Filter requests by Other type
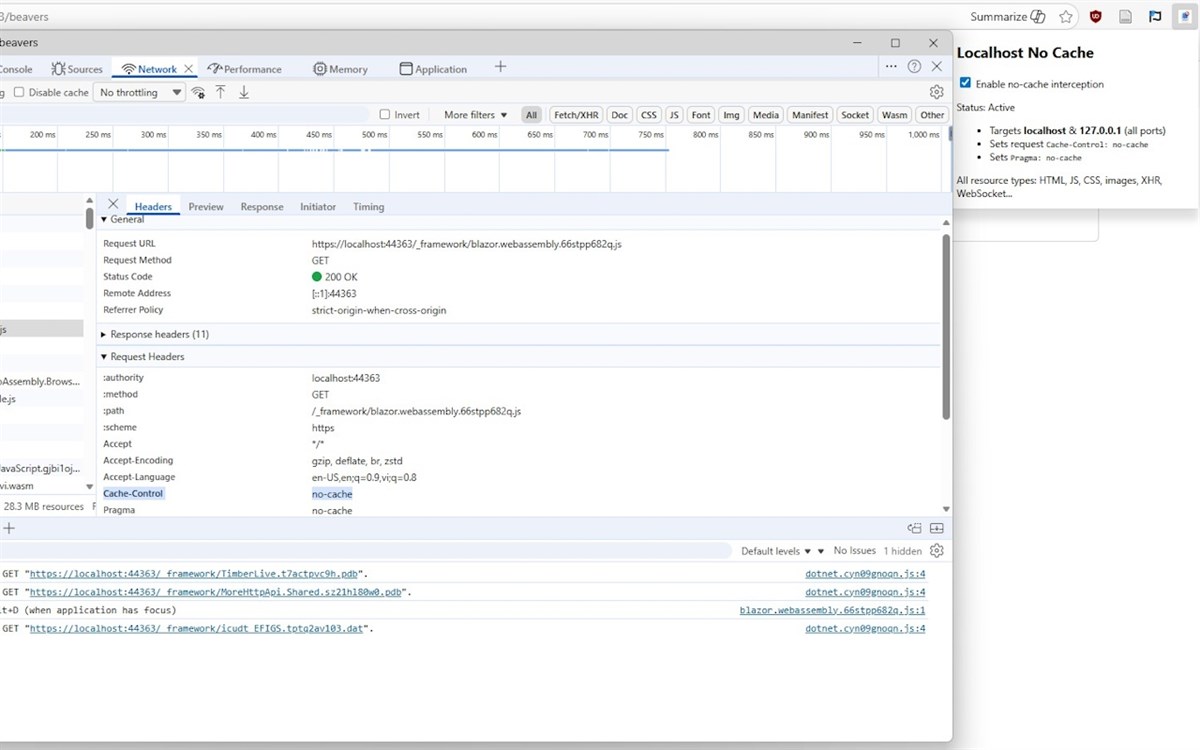The height and width of the screenshot is (750, 1200). [x=932, y=115]
